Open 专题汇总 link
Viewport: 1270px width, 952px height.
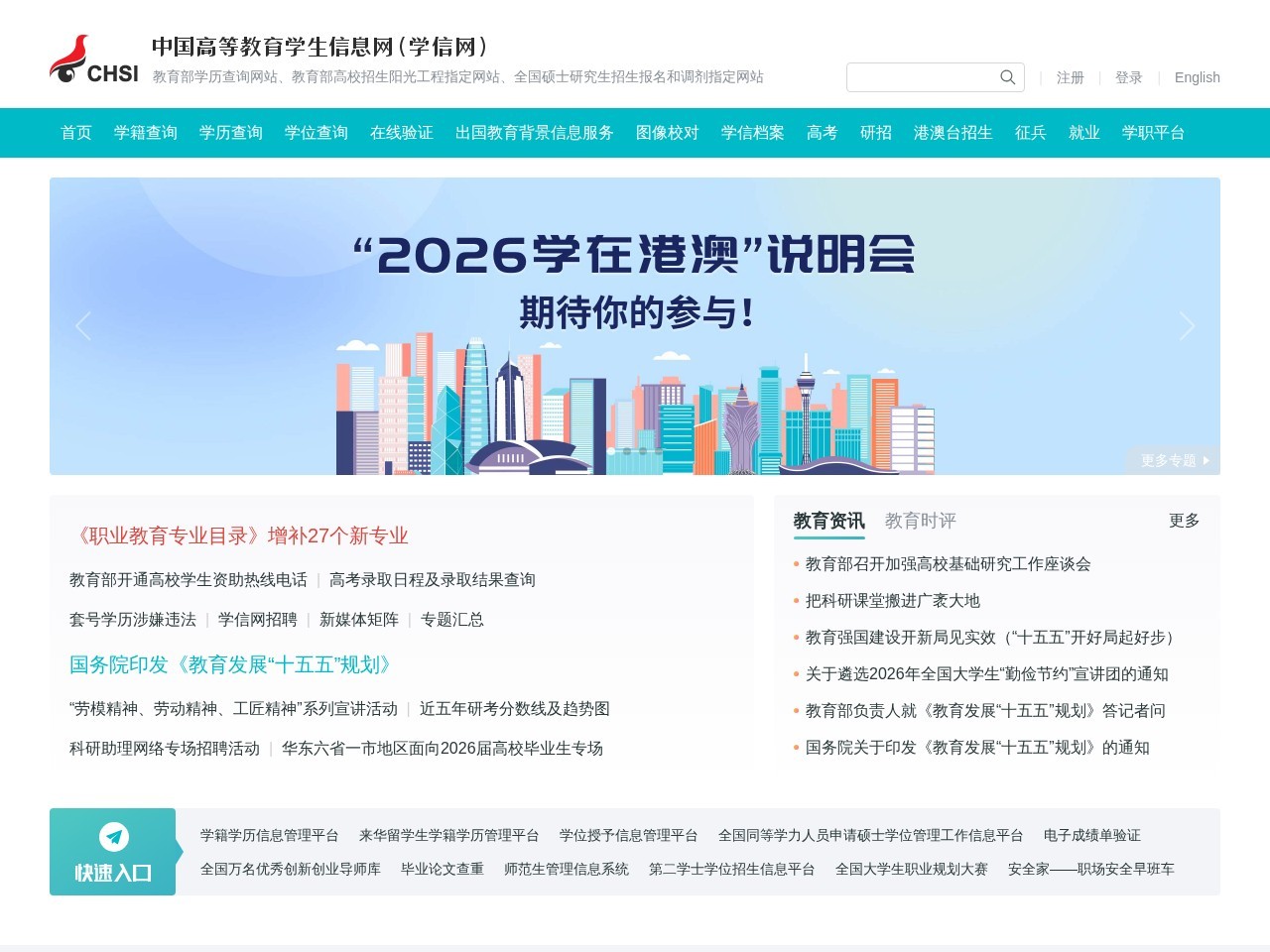click(452, 620)
